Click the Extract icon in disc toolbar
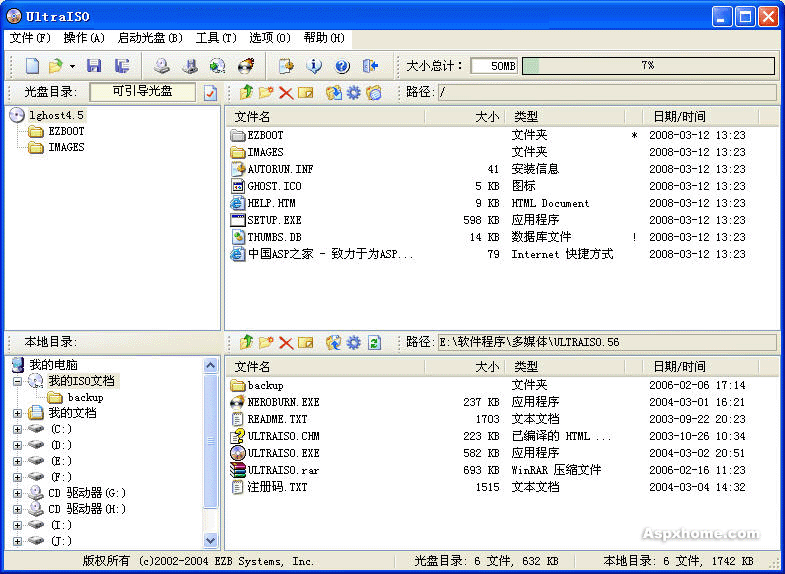Screen dimensions: 785x574 point(333,92)
